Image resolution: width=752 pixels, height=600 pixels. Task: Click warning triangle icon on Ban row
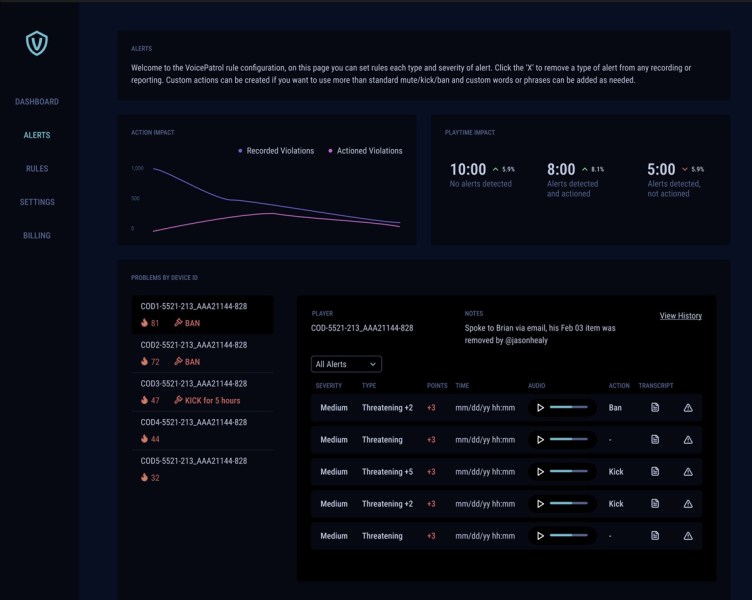point(688,408)
